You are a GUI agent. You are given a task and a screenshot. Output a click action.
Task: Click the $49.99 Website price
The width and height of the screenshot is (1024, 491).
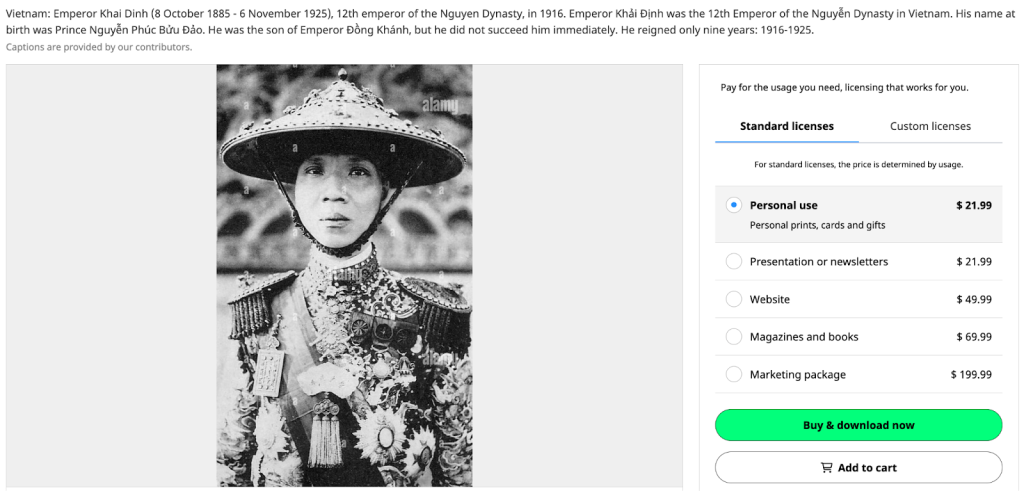tap(973, 299)
